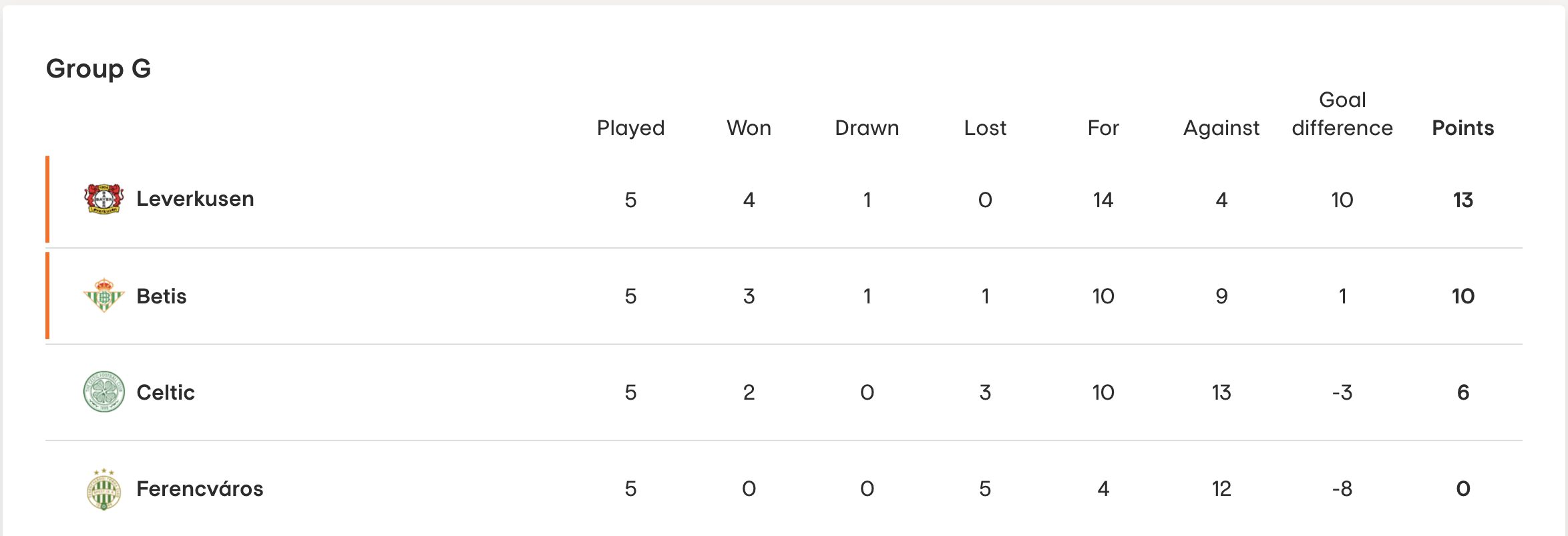Open the Ferencváros team link
Viewport: 1568px width, 536px height.
tap(200, 489)
